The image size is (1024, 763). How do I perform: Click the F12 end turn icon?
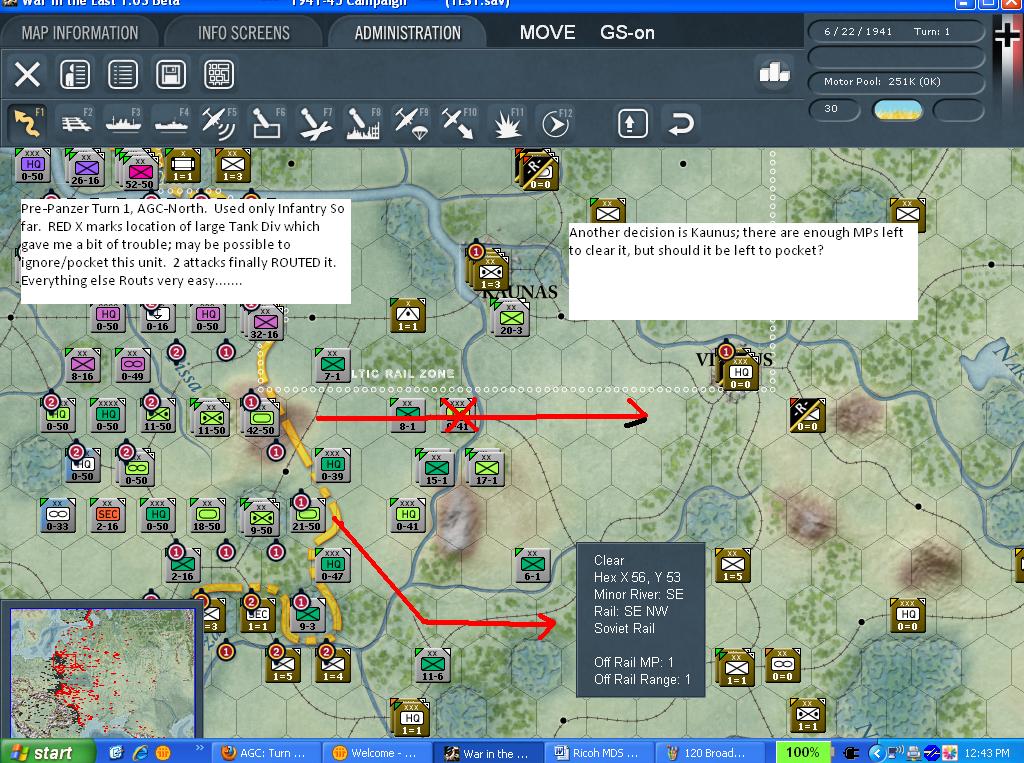556,122
